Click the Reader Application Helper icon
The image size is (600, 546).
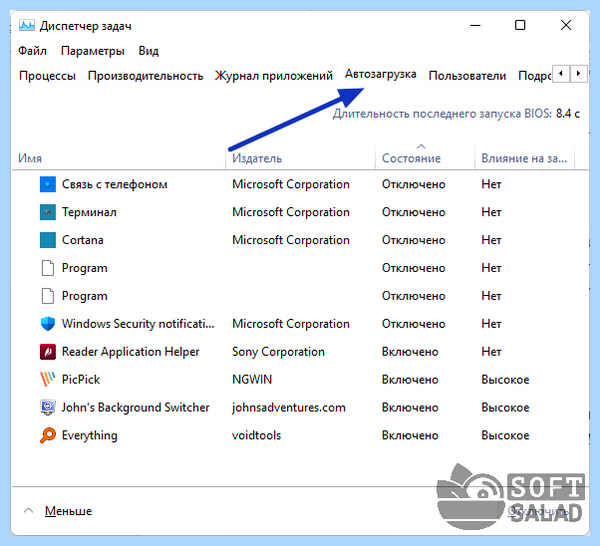[48, 352]
